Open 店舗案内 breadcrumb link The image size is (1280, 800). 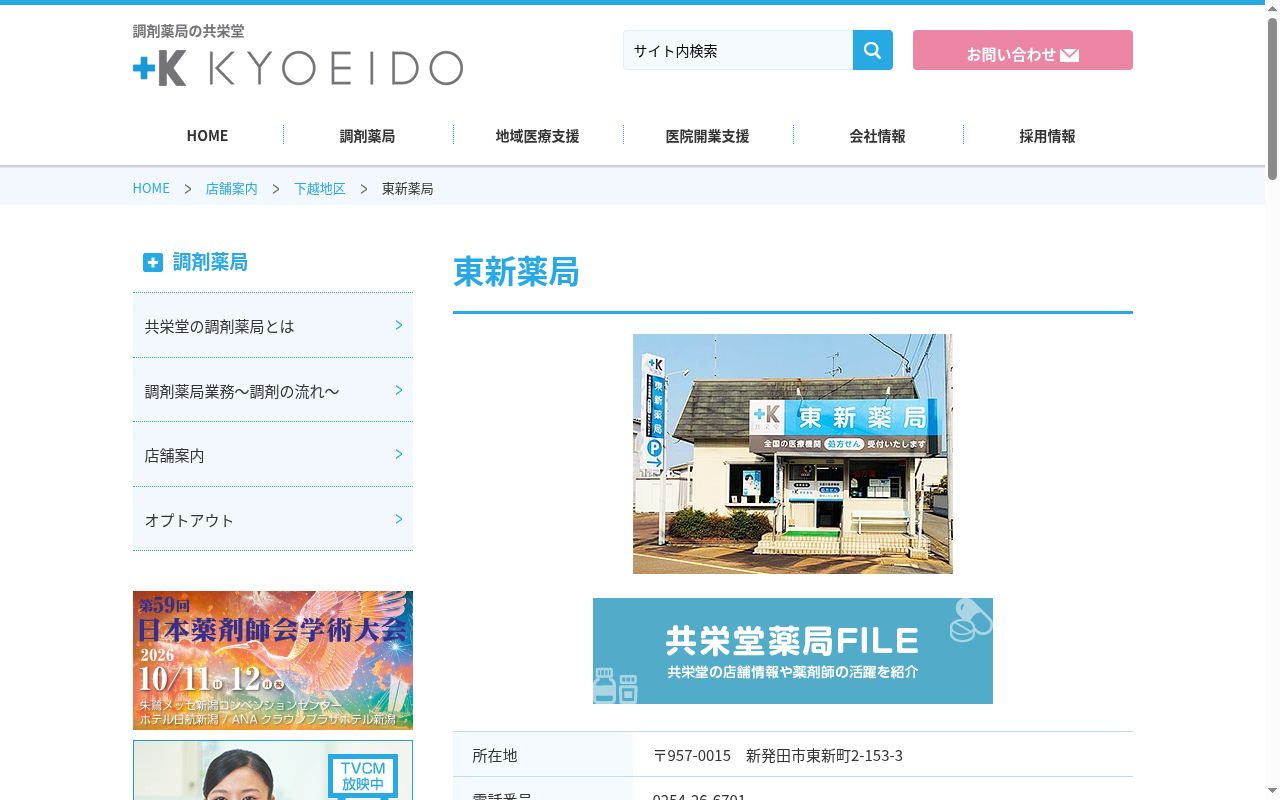click(231, 188)
